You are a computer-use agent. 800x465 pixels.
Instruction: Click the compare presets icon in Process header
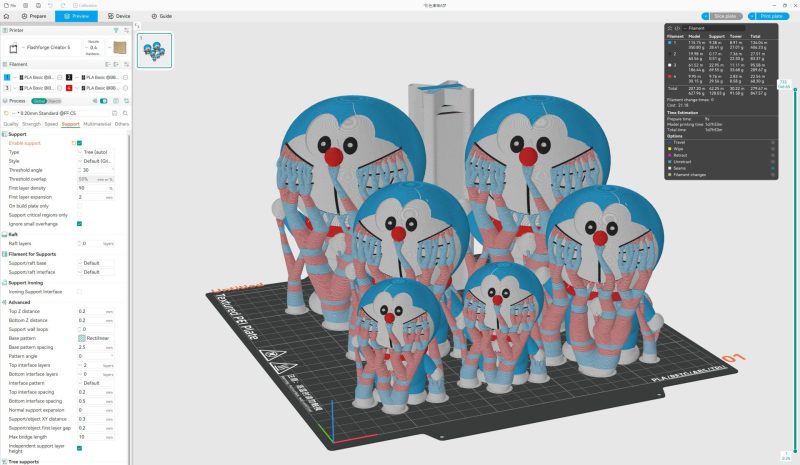116,101
